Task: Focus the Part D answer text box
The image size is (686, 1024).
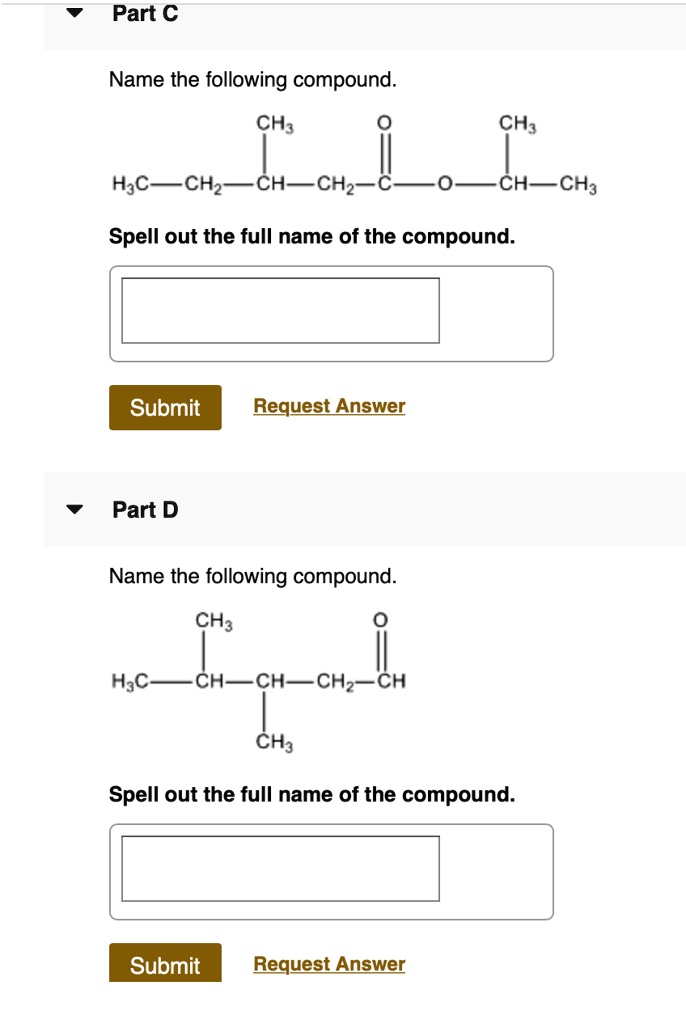Action: [280, 868]
